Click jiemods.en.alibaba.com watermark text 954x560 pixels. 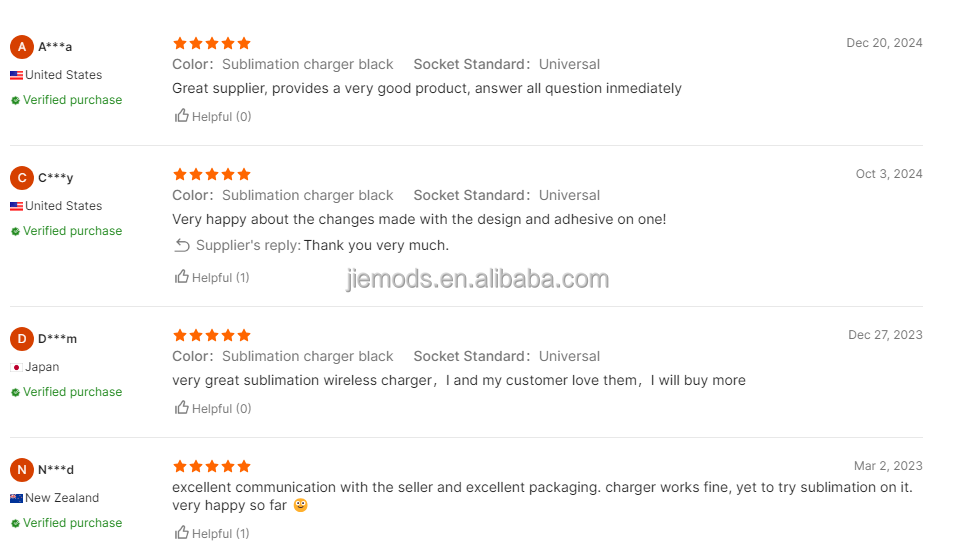(x=477, y=279)
